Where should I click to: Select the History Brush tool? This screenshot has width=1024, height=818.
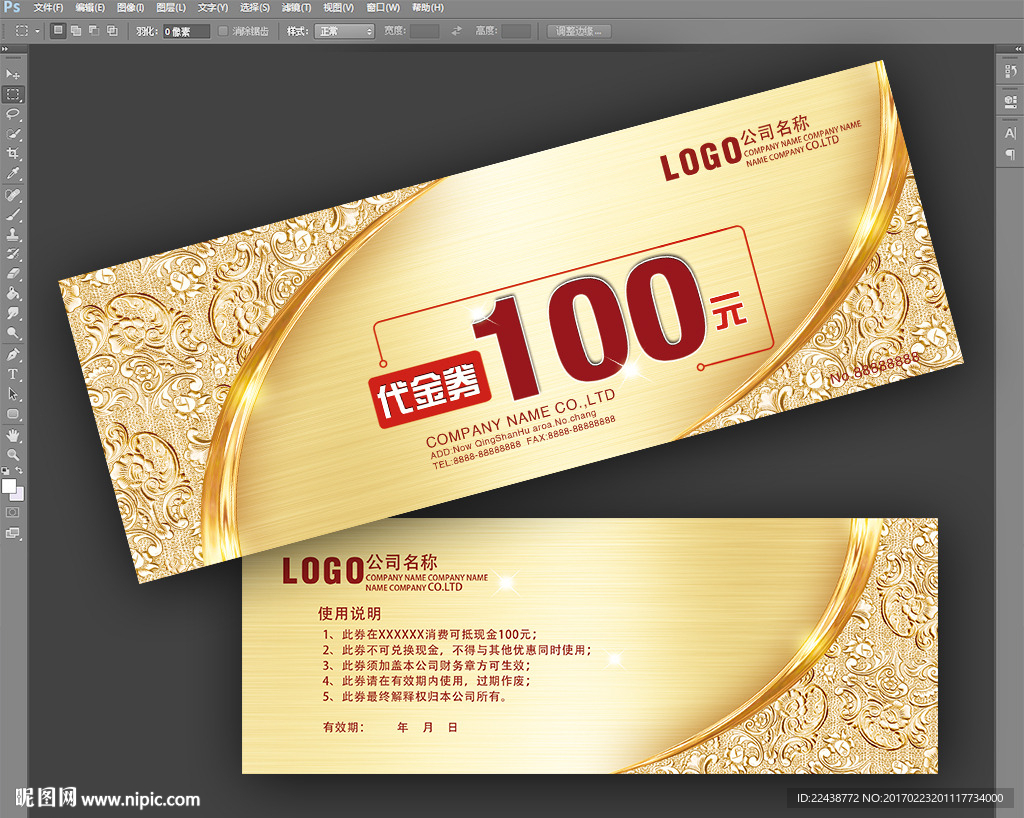[12, 254]
